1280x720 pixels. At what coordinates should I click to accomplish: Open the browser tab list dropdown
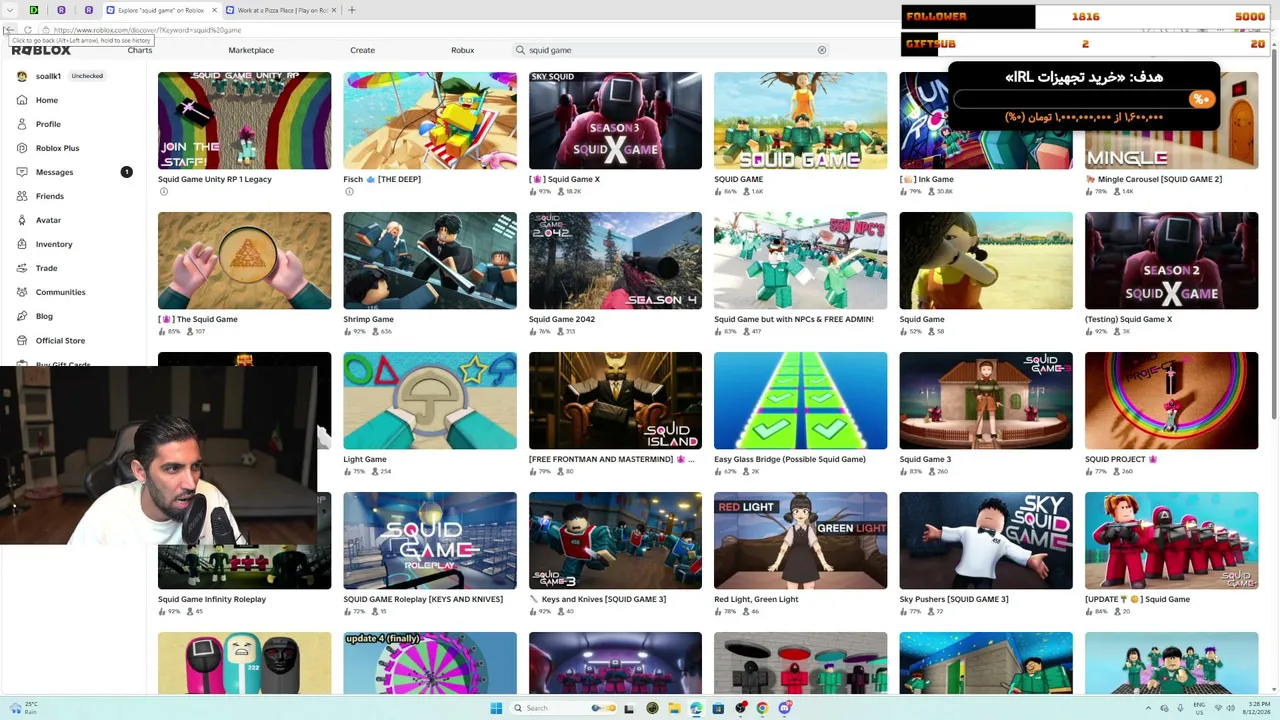point(9,10)
